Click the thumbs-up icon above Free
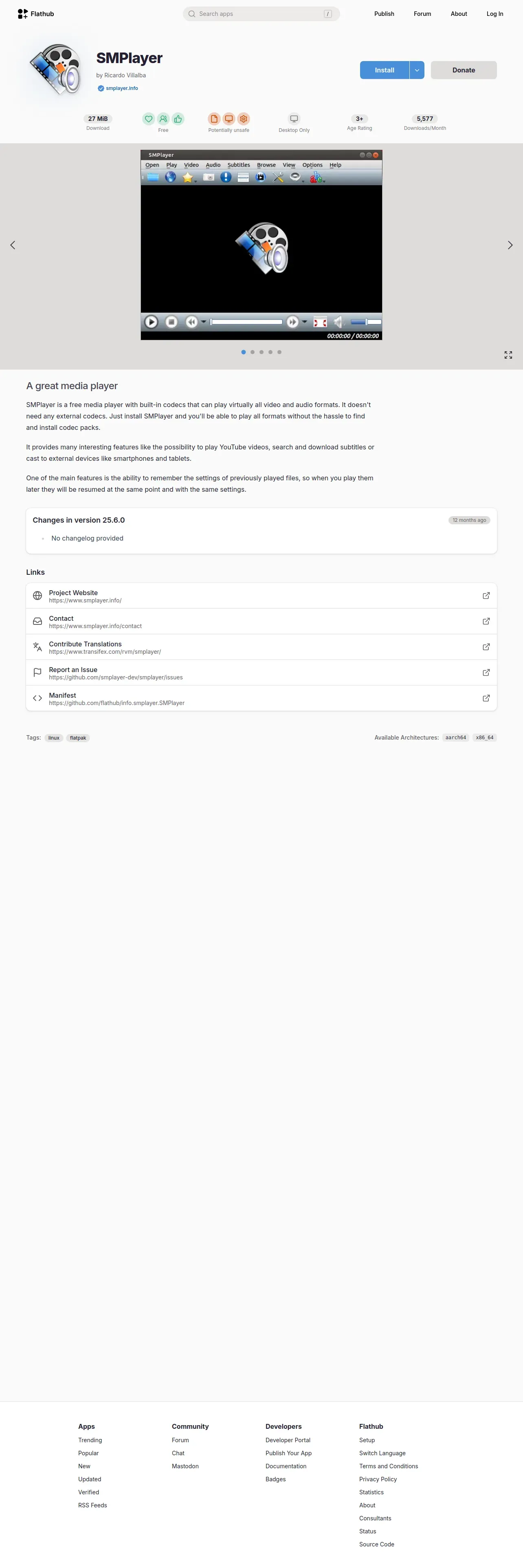The image size is (523, 1568). [x=178, y=119]
